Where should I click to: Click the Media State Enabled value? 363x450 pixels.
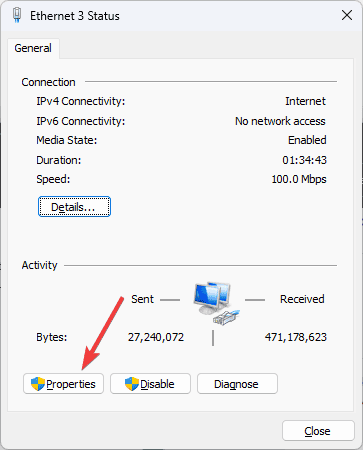[x=307, y=140]
